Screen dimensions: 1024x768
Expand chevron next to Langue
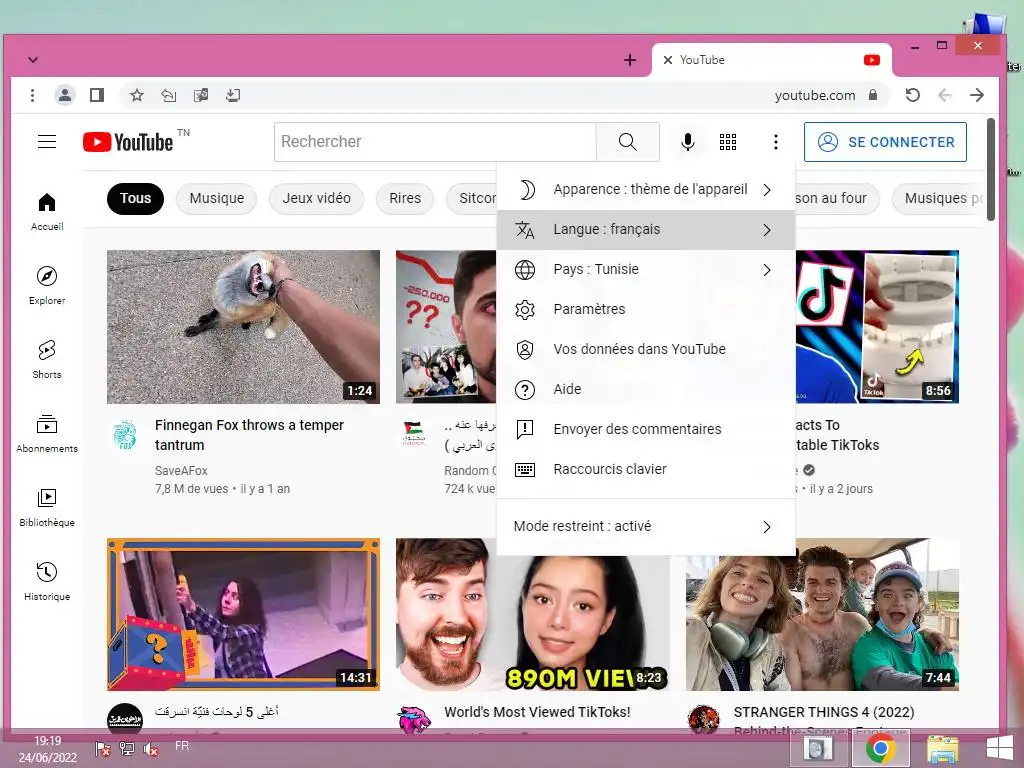tap(767, 230)
